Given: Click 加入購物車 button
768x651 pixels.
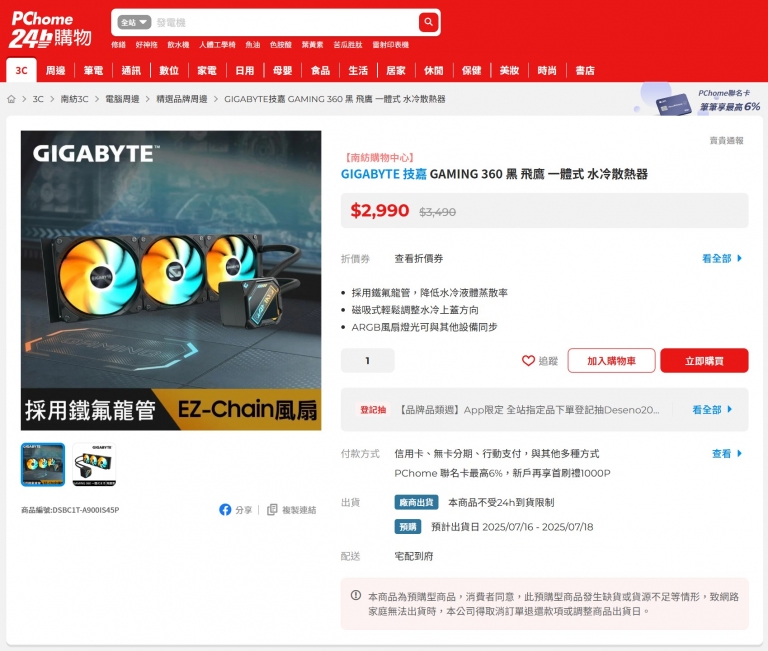Looking at the screenshot, I should point(611,361).
